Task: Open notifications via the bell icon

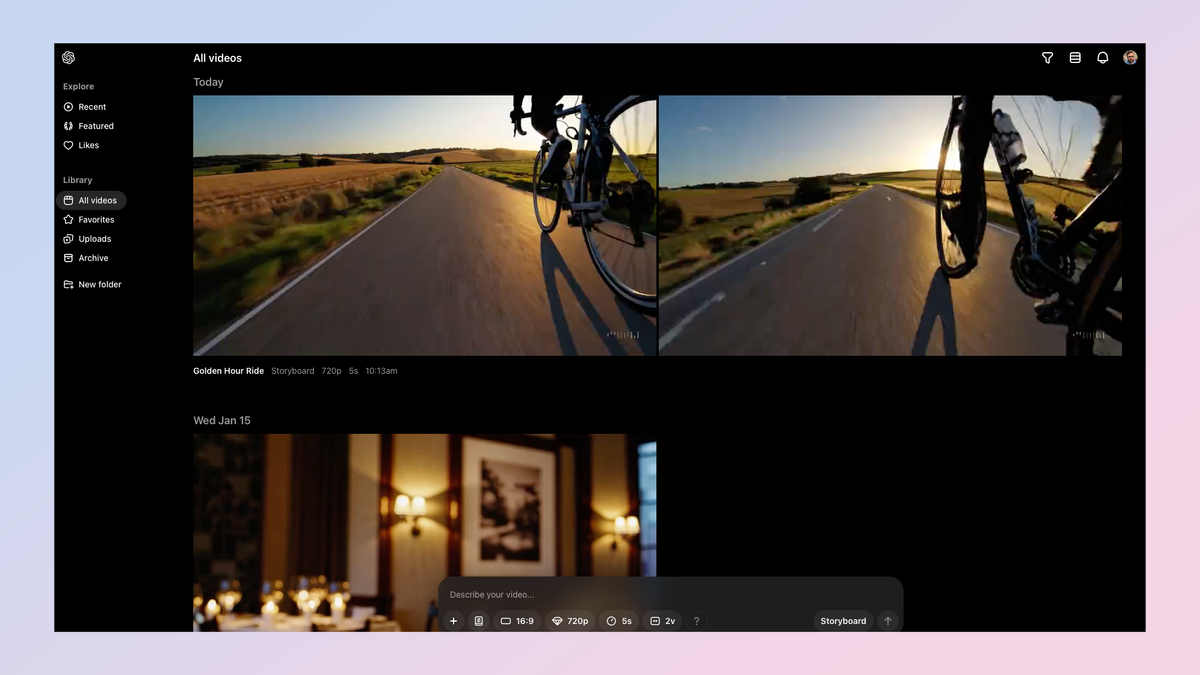Action: click(1102, 58)
